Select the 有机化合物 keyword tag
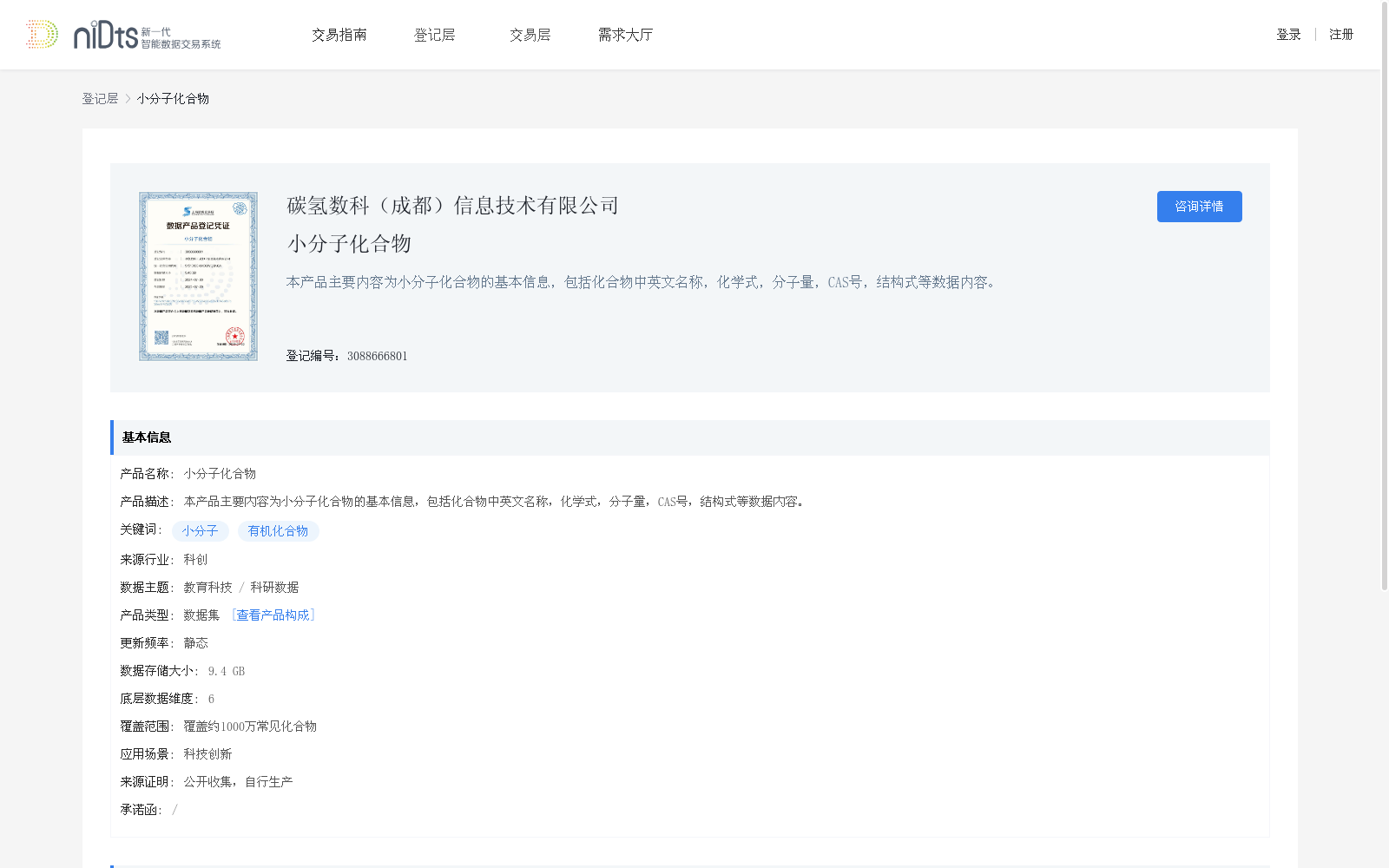The image size is (1389, 868). click(x=279, y=531)
